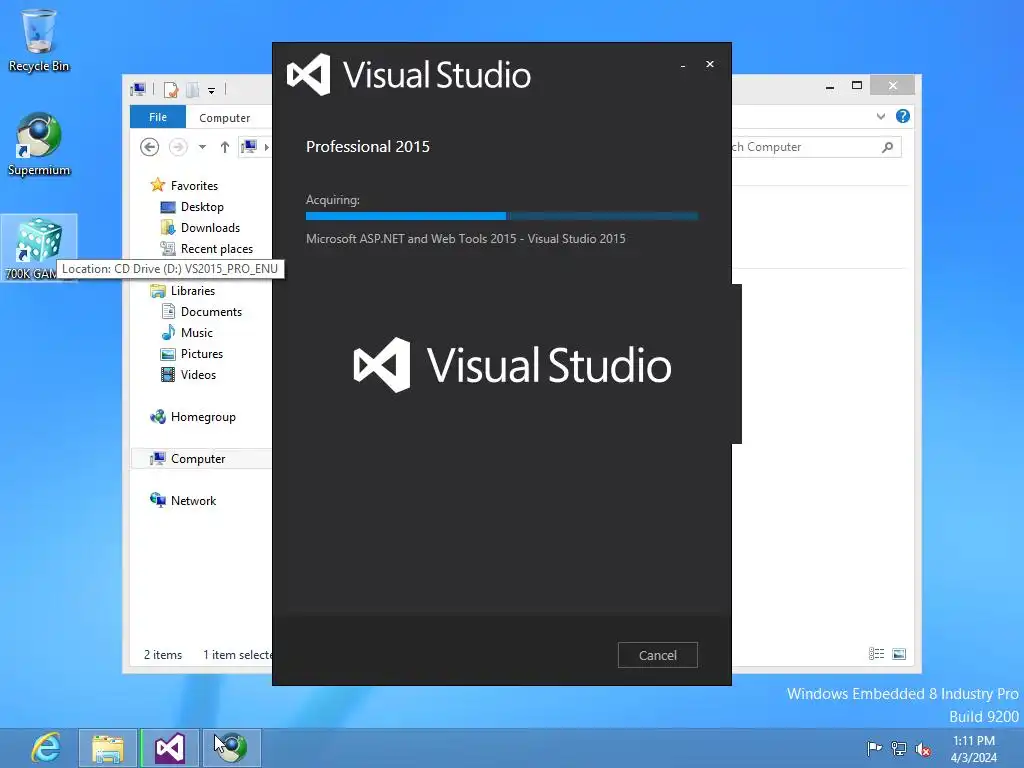Click '2 items' in Explorer status bar
This screenshot has width=1024, height=768.
point(163,654)
